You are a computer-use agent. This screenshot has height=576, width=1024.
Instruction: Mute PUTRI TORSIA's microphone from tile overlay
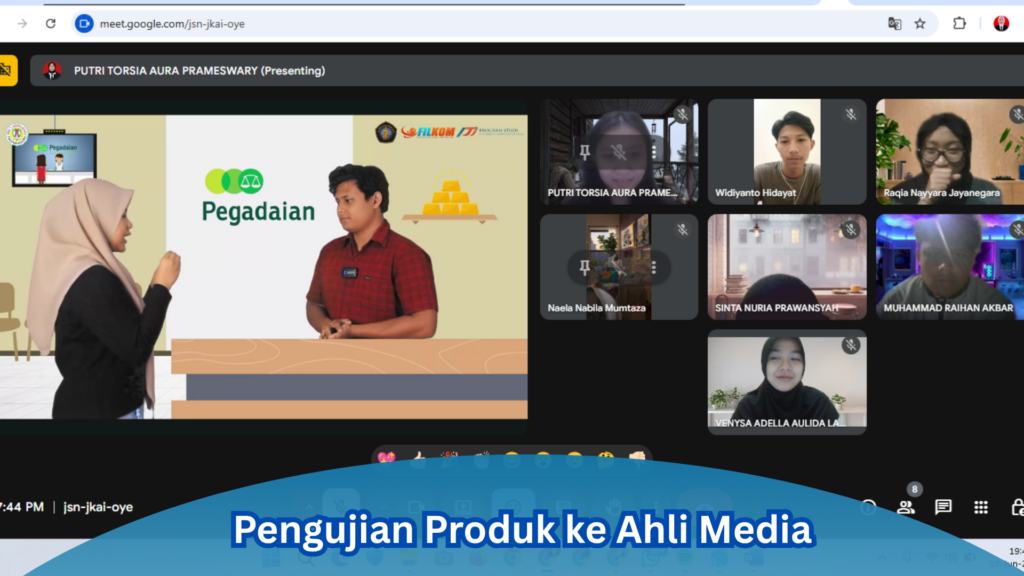coord(619,152)
